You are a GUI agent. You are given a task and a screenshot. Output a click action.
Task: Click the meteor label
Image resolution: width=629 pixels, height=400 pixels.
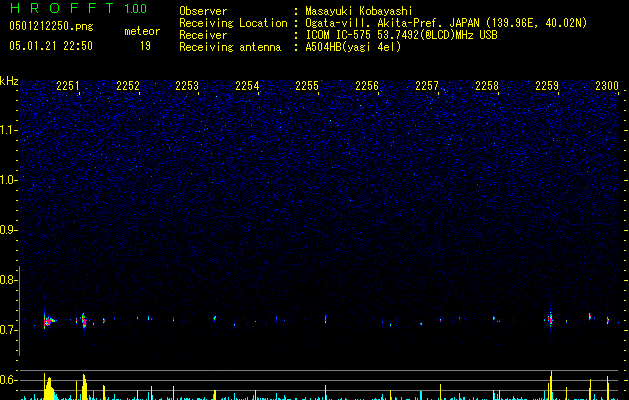pyautogui.click(x=142, y=31)
